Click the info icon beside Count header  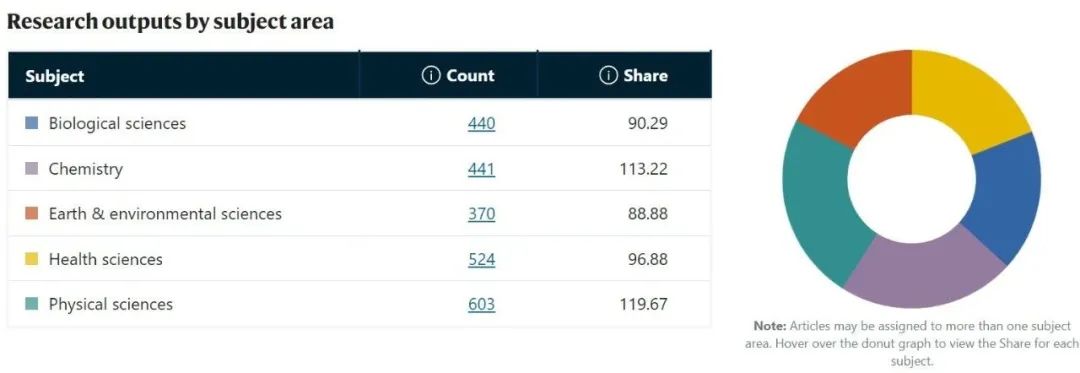[430, 76]
